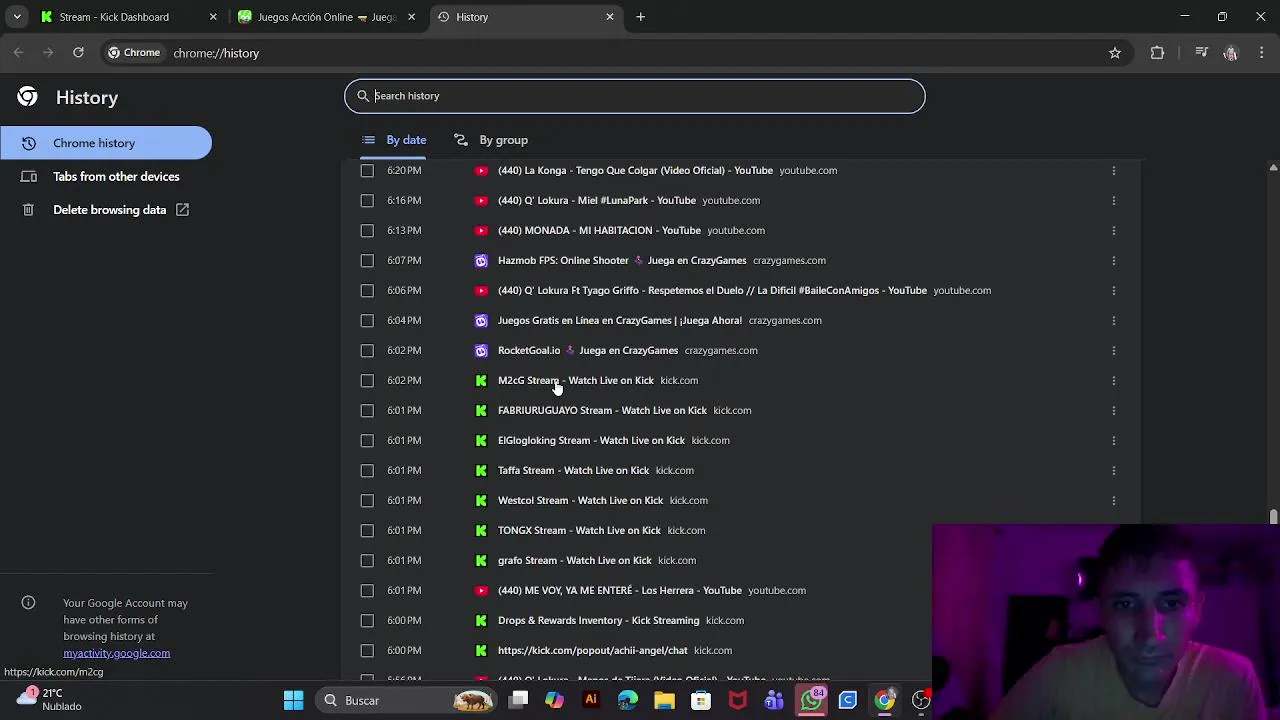Select checkbox for Taffa Stream entry

pyautogui.click(x=367, y=470)
